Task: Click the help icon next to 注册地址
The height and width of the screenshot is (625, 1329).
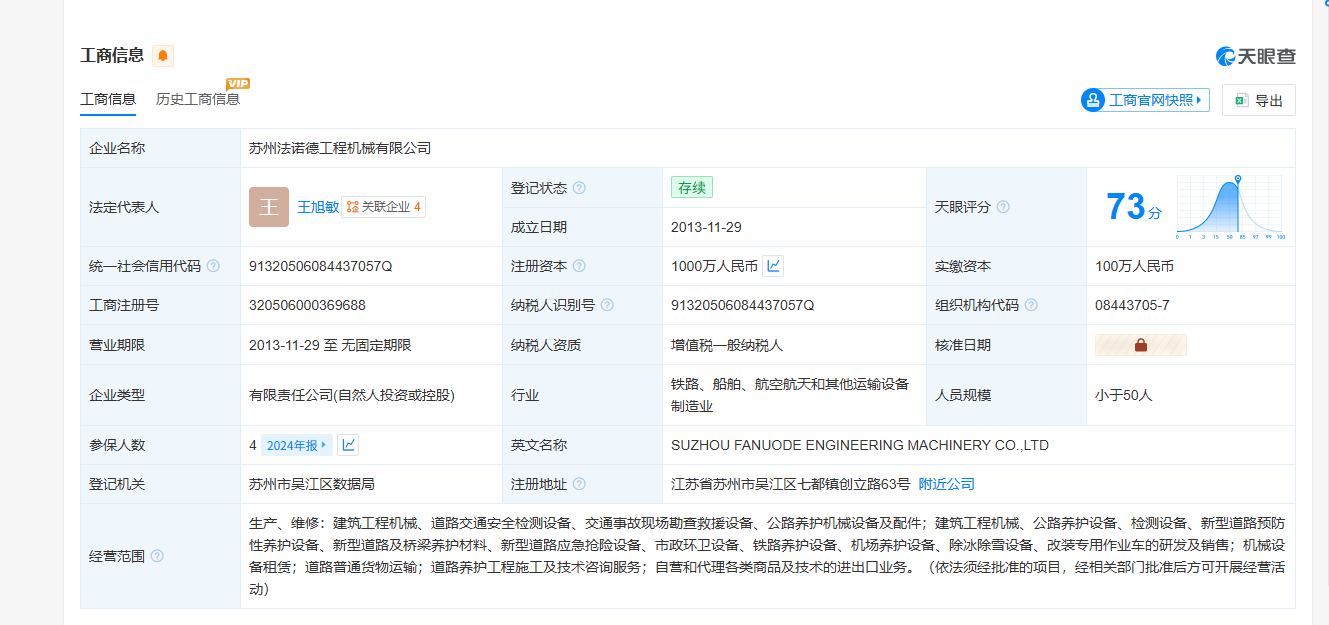Action: pyautogui.click(x=579, y=484)
